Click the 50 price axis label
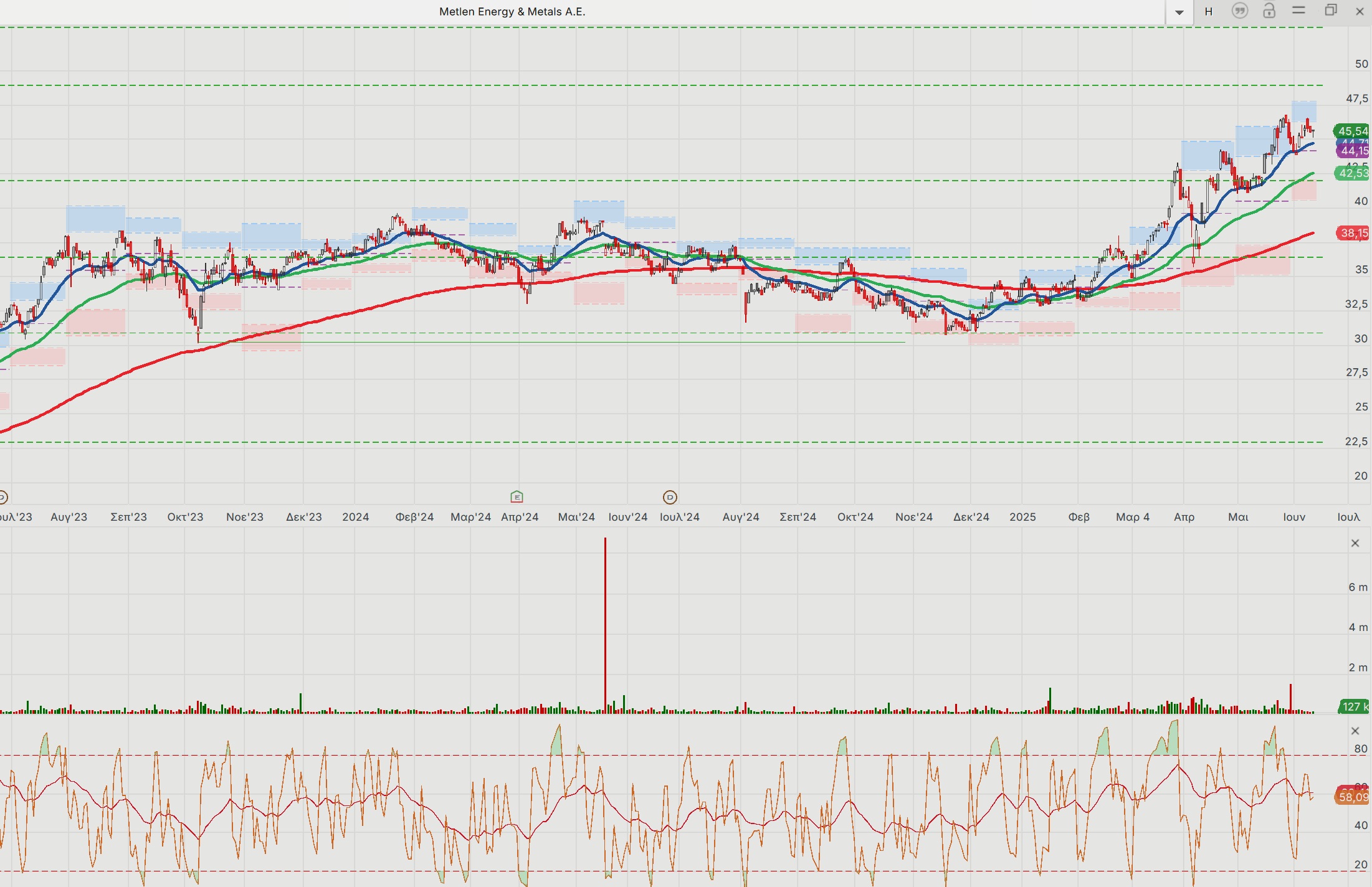Viewport: 1372px width, 887px height. pos(1361,64)
